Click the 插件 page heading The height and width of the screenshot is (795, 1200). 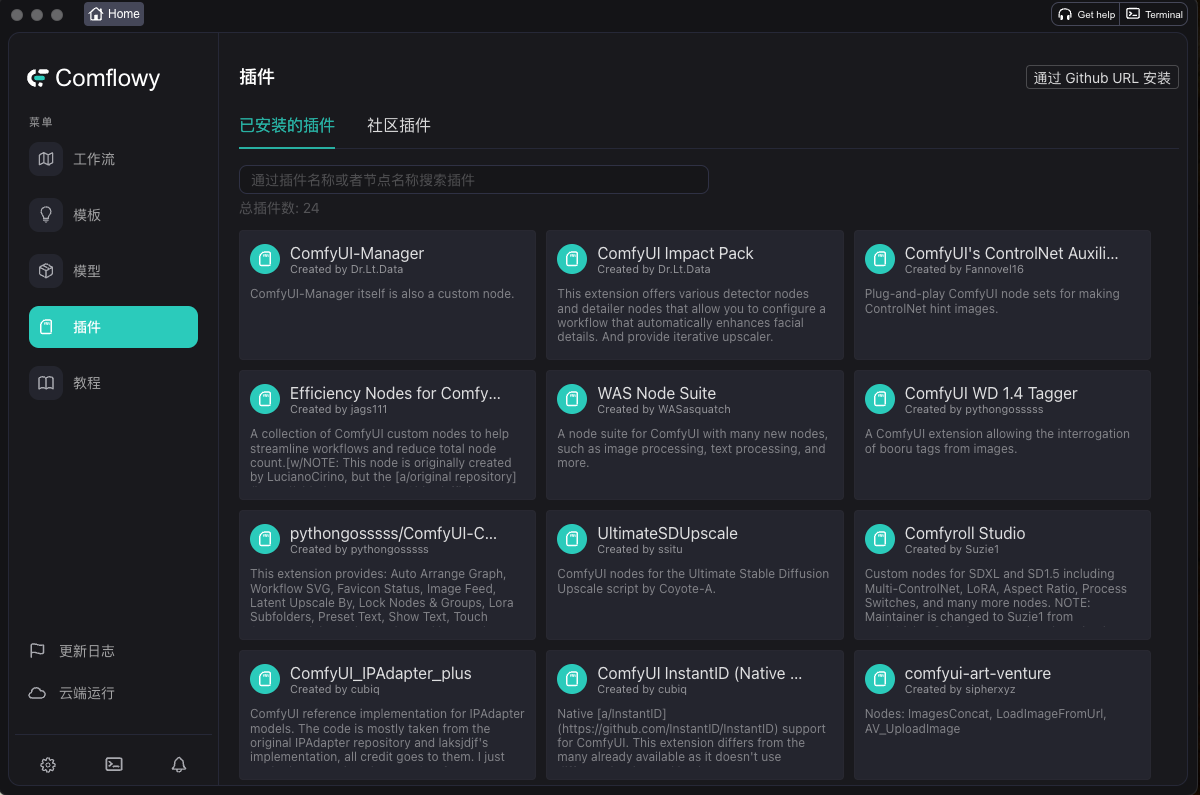click(x=257, y=77)
